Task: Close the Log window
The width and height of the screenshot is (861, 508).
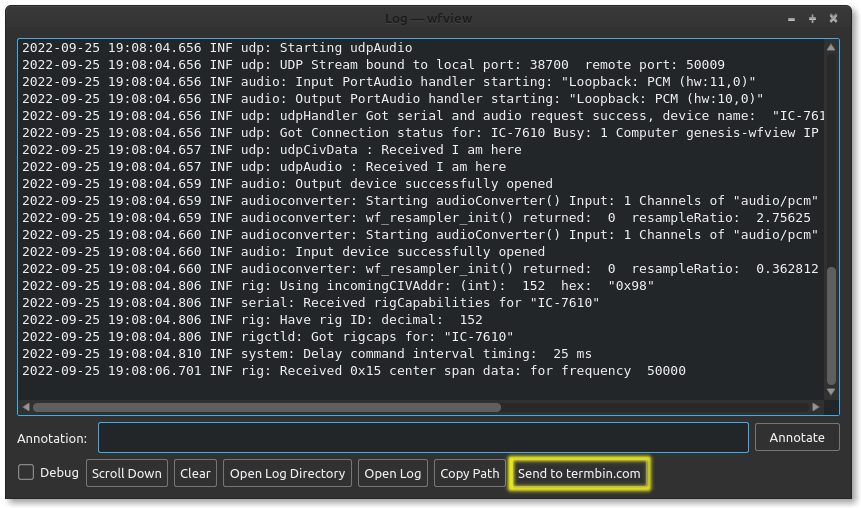Action: (833, 19)
